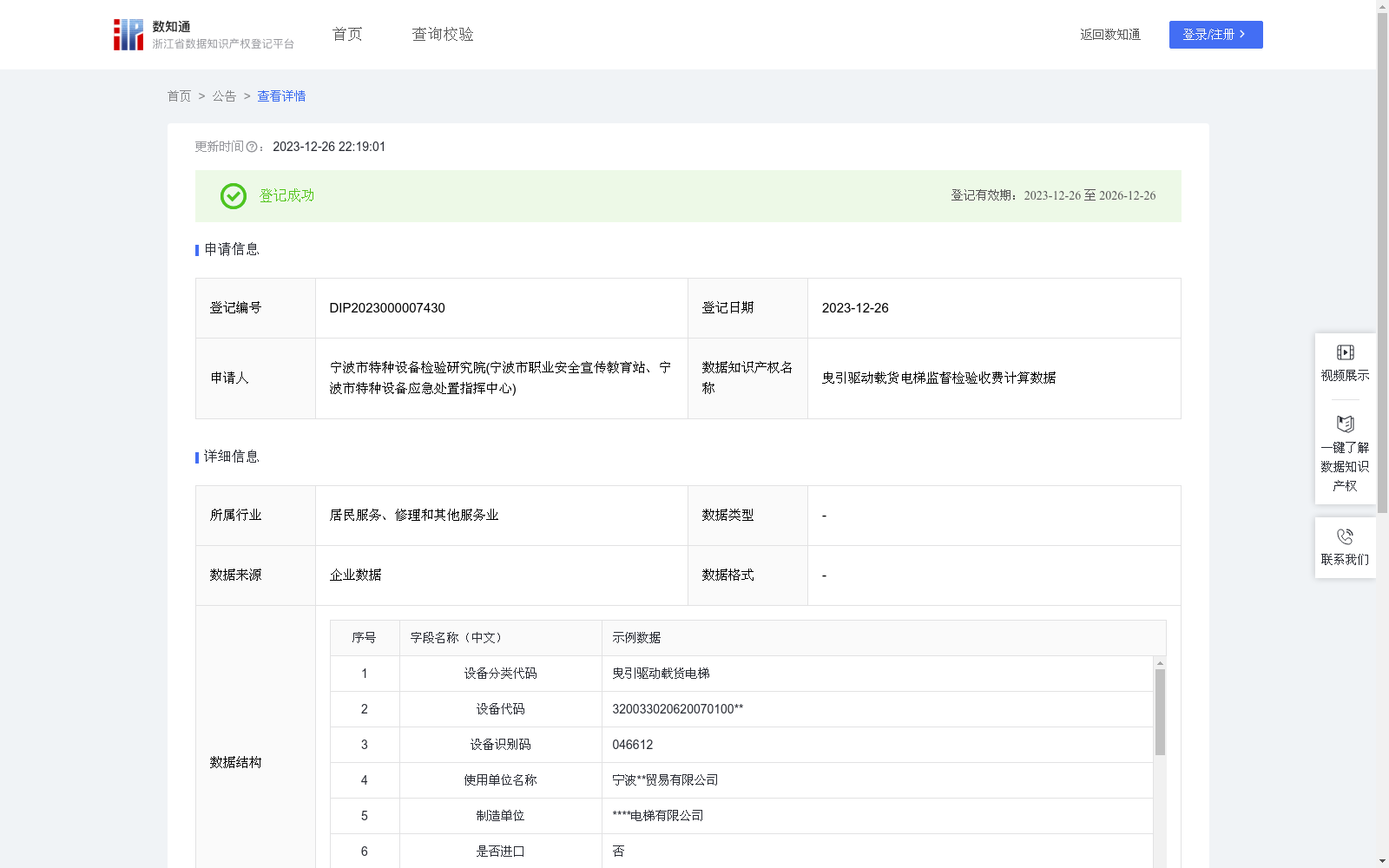Screen dimensions: 1389x868
Task: Click the 数据格式 label cell
Action: click(747, 575)
